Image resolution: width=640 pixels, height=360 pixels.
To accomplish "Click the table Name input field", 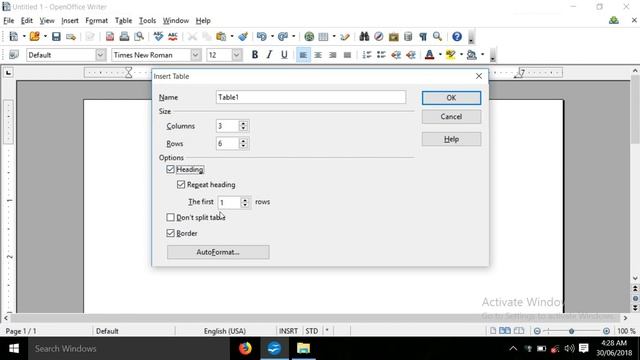I will click(x=311, y=97).
